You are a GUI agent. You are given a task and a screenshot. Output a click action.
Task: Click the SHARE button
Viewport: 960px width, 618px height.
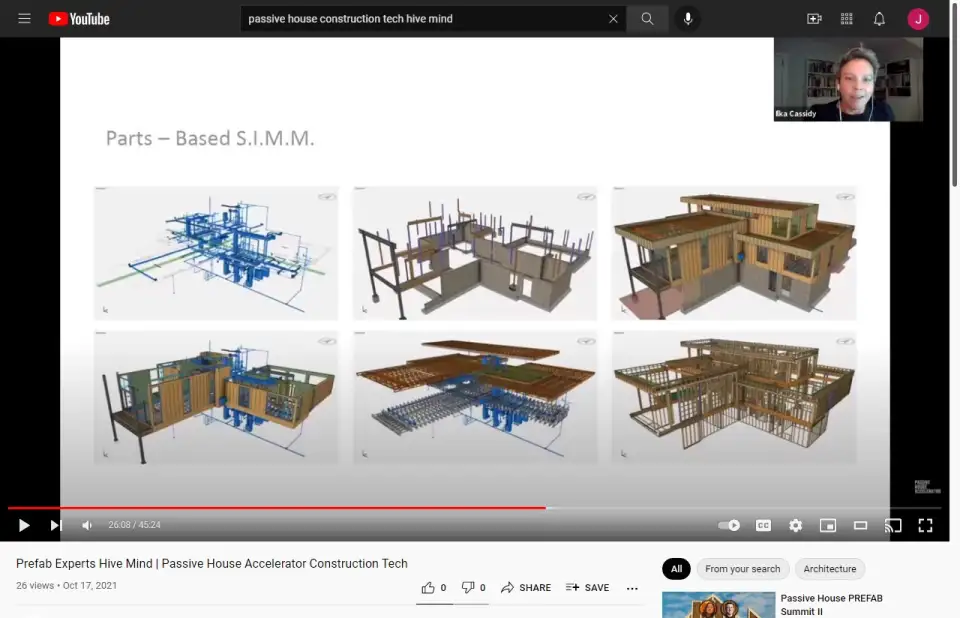coord(526,588)
